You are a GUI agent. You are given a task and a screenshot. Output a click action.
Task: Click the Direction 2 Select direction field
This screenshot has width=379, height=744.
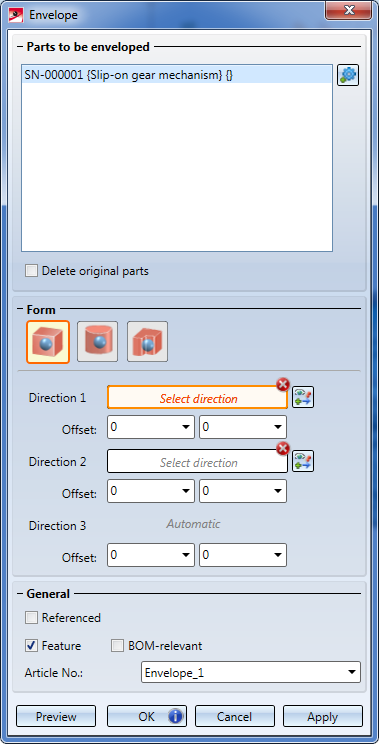pyautogui.click(x=197, y=462)
